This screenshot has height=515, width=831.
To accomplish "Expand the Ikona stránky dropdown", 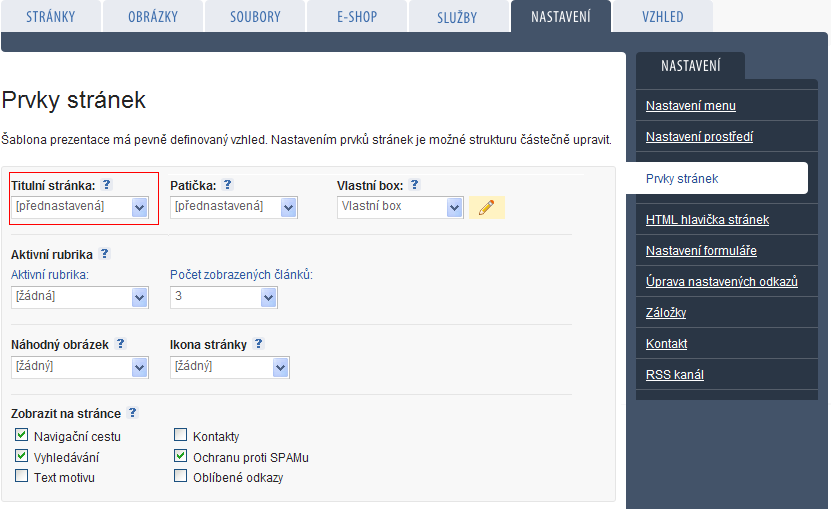I will coord(229,367).
